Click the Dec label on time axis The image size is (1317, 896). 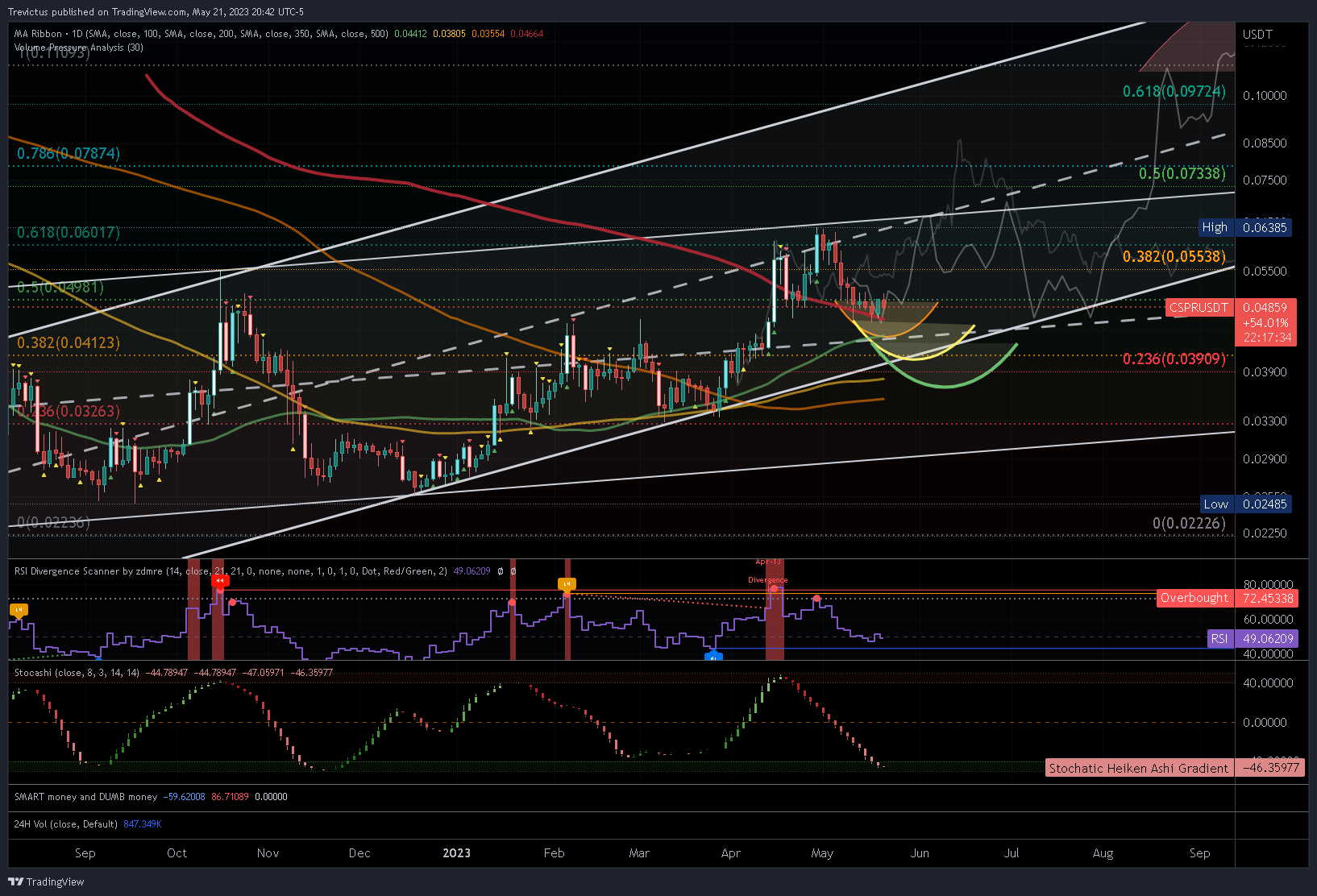click(x=359, y=853)
